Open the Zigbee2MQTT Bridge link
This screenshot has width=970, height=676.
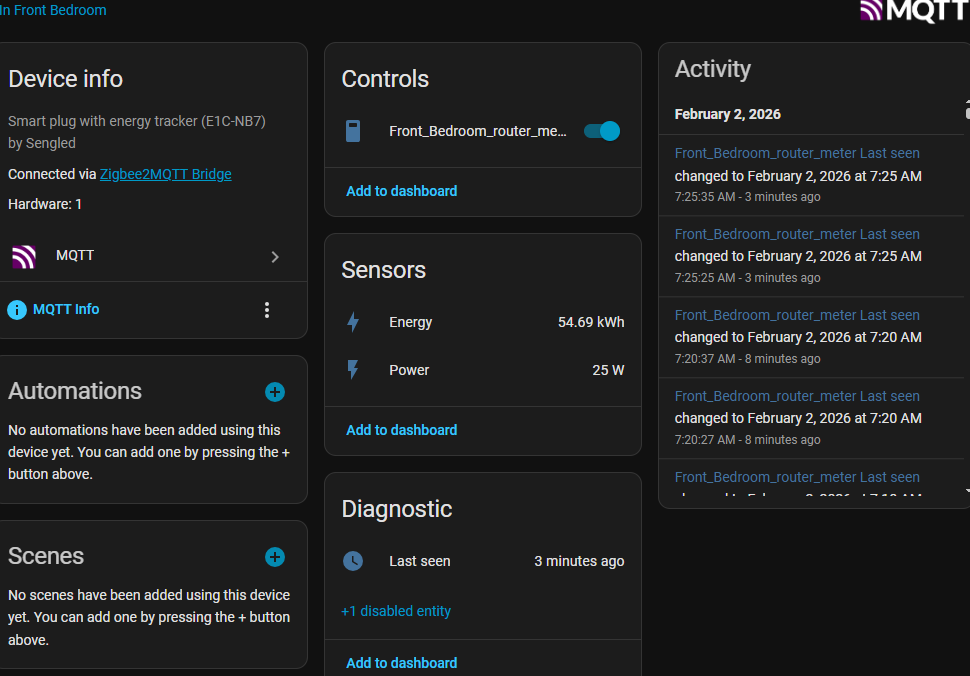tap(165, 174)
